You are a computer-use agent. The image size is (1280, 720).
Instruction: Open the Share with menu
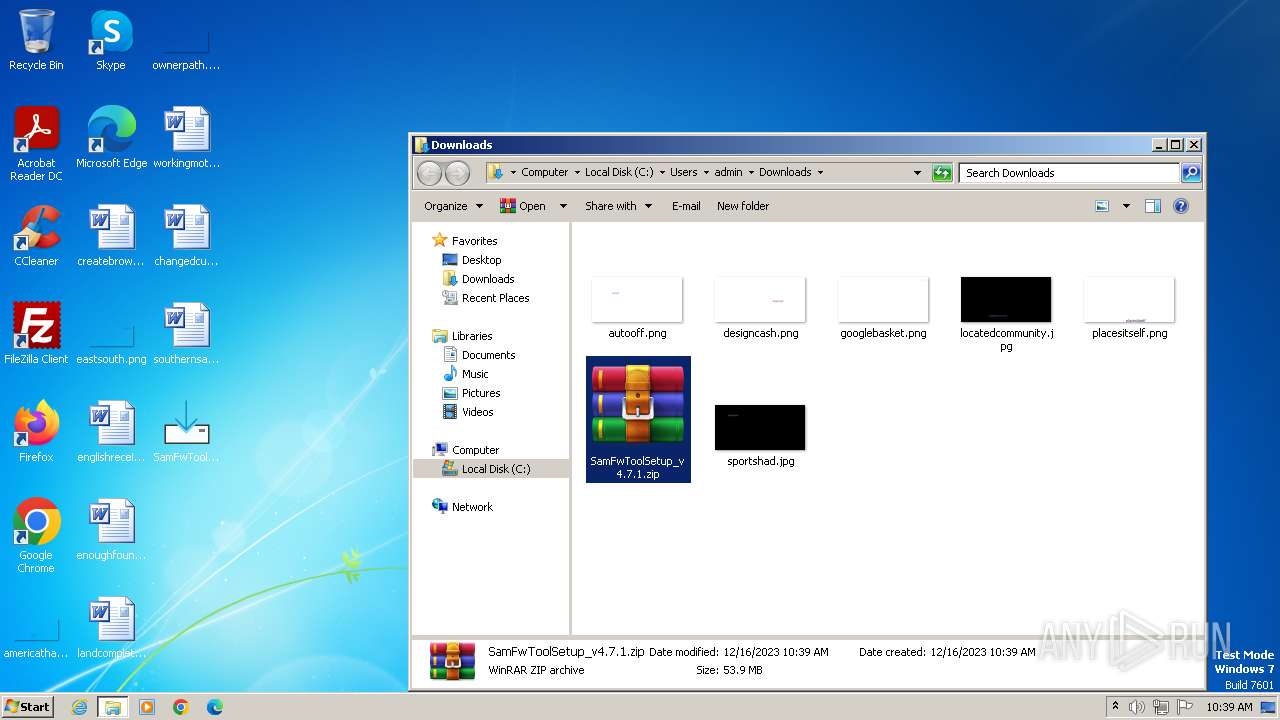click(618, 206)
